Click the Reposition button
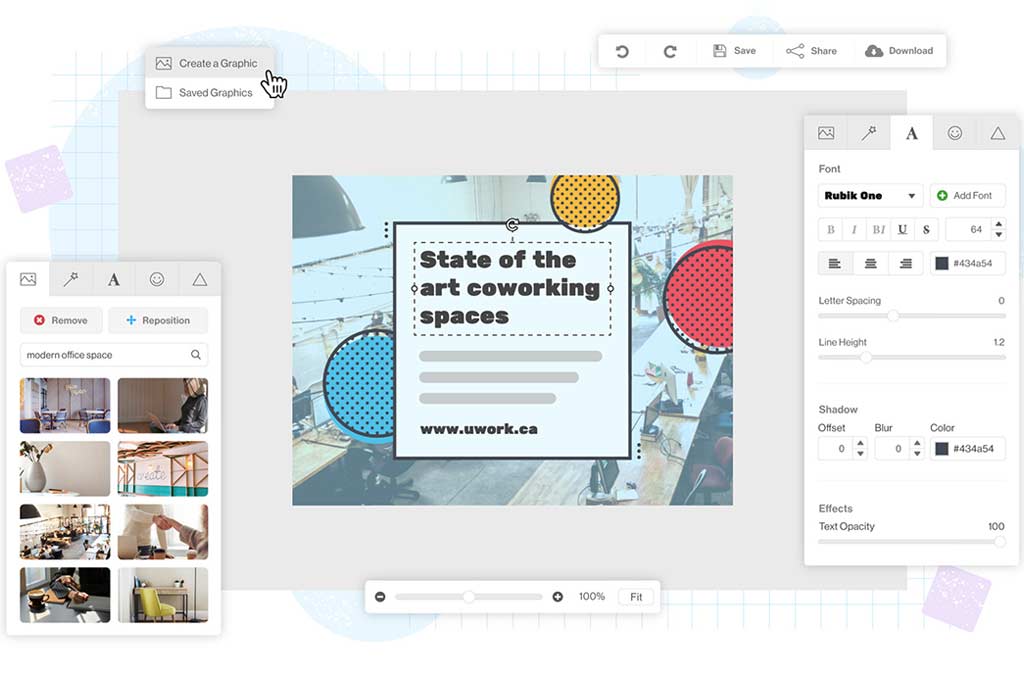Viewport: 1024px width, 680px height. click(158, 320)
